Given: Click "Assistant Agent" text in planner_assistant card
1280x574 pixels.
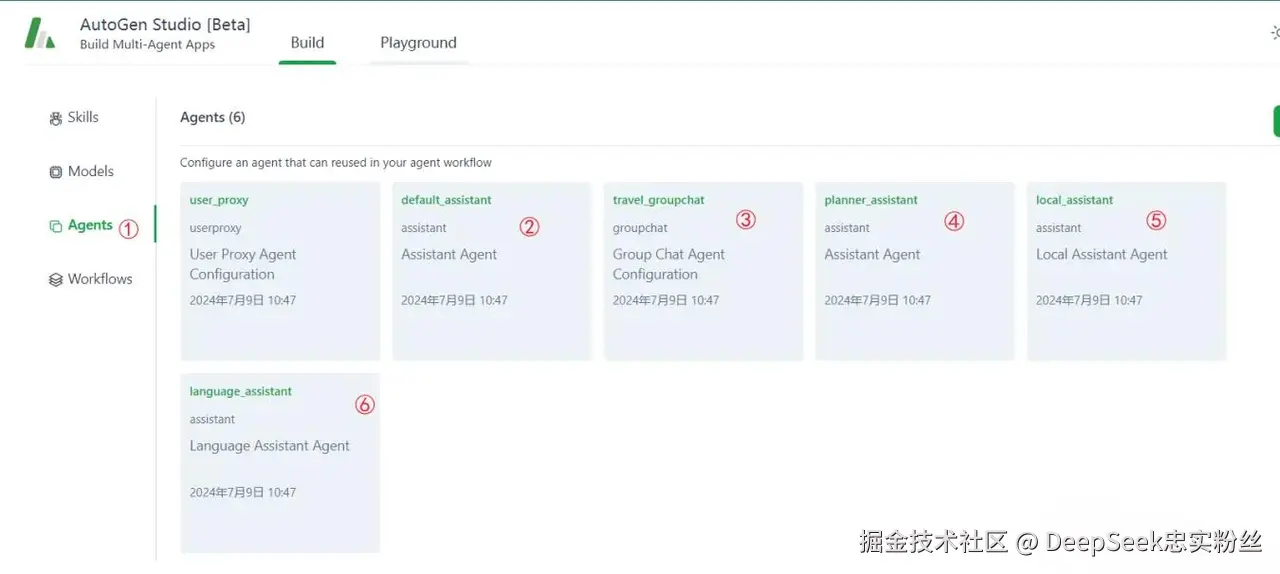Looking at the screenshot, I should pyautogui.click(x=872, y=255).
